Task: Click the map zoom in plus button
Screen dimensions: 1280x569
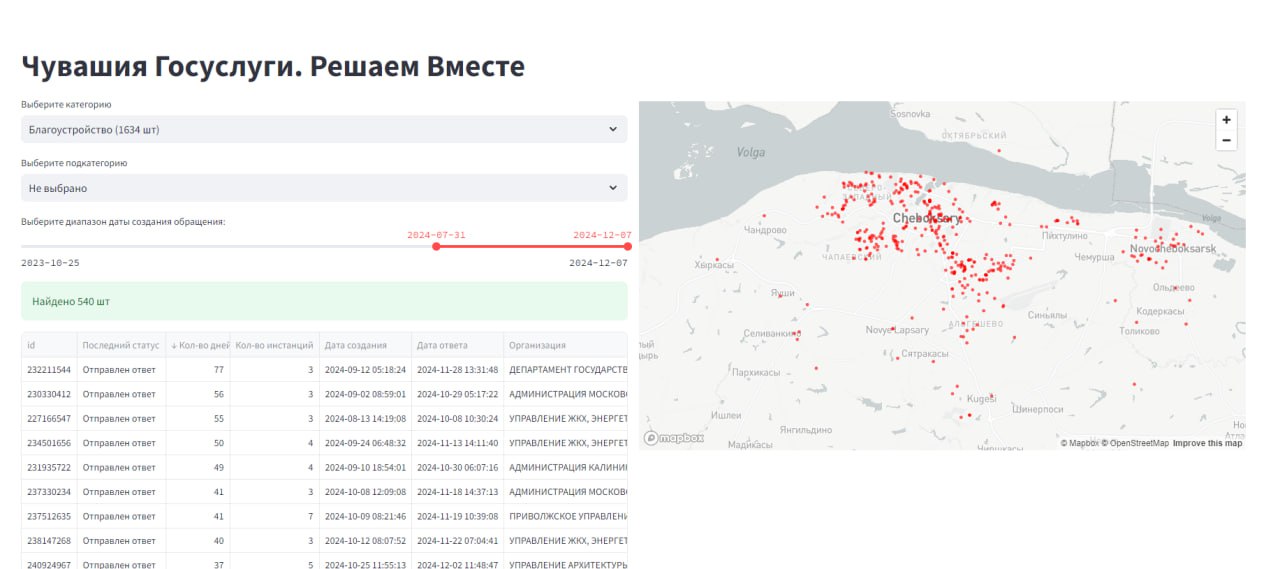Action: click(x=1226, y=119)
